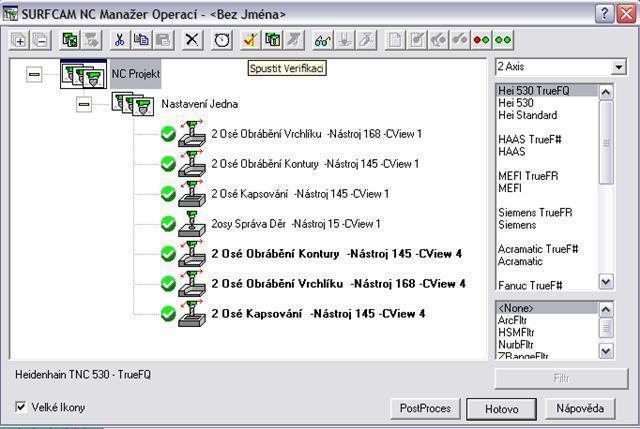This screenshot has height=429, width=640.
Task: Open the 2 Axis dropdown
Action: point(619,67)
